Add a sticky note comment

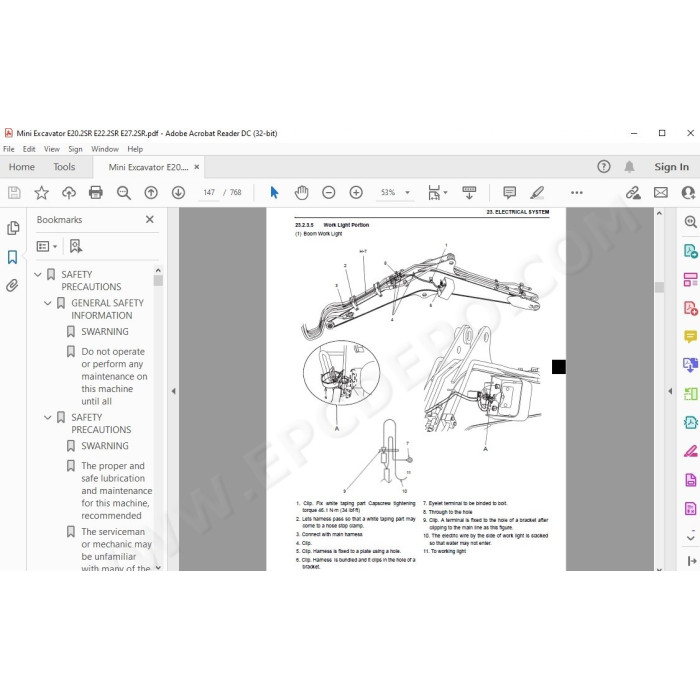pos(509,192)
